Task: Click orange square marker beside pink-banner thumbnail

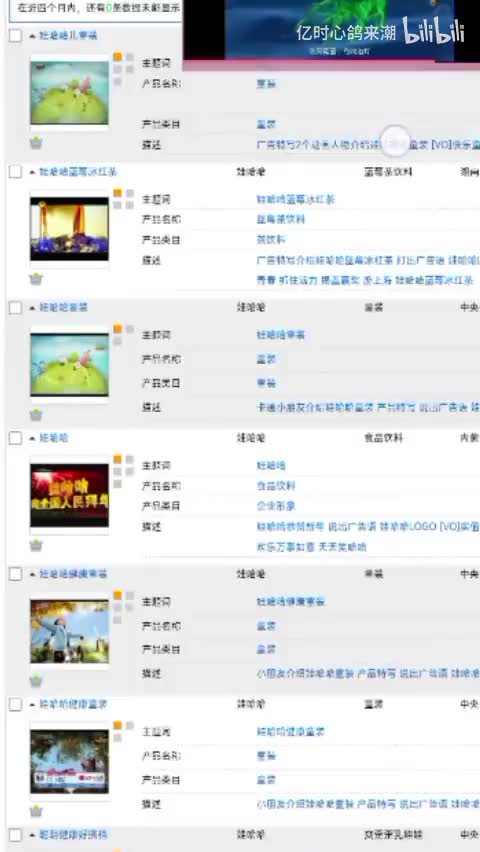Action: coord(117,725)
